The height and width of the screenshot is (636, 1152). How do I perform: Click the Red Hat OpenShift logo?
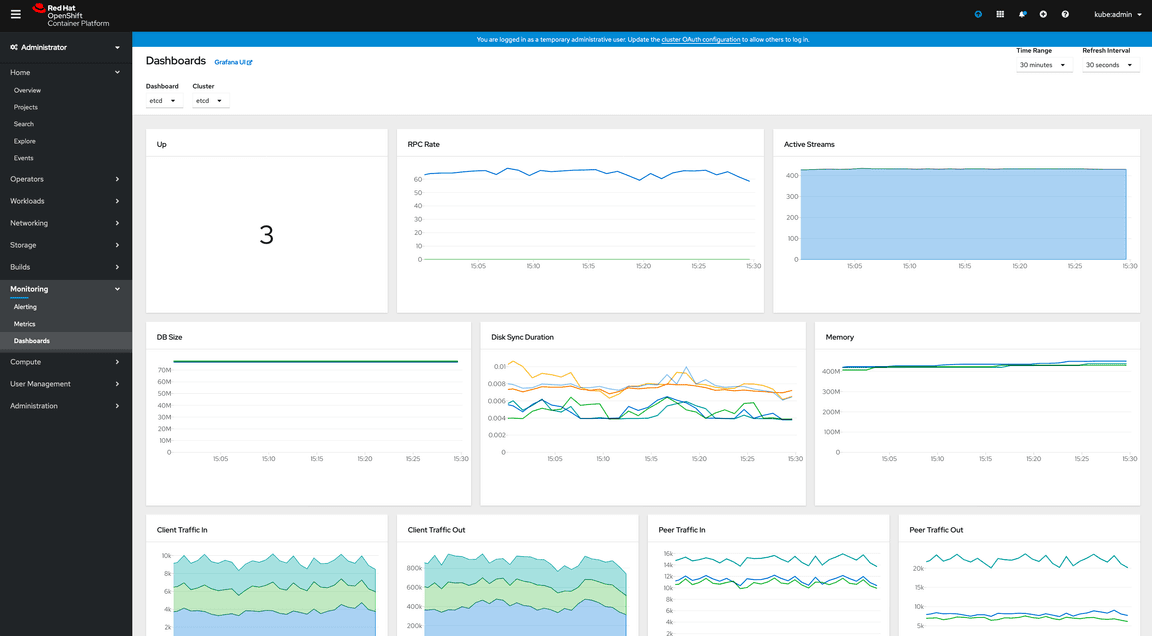(71, 15)
